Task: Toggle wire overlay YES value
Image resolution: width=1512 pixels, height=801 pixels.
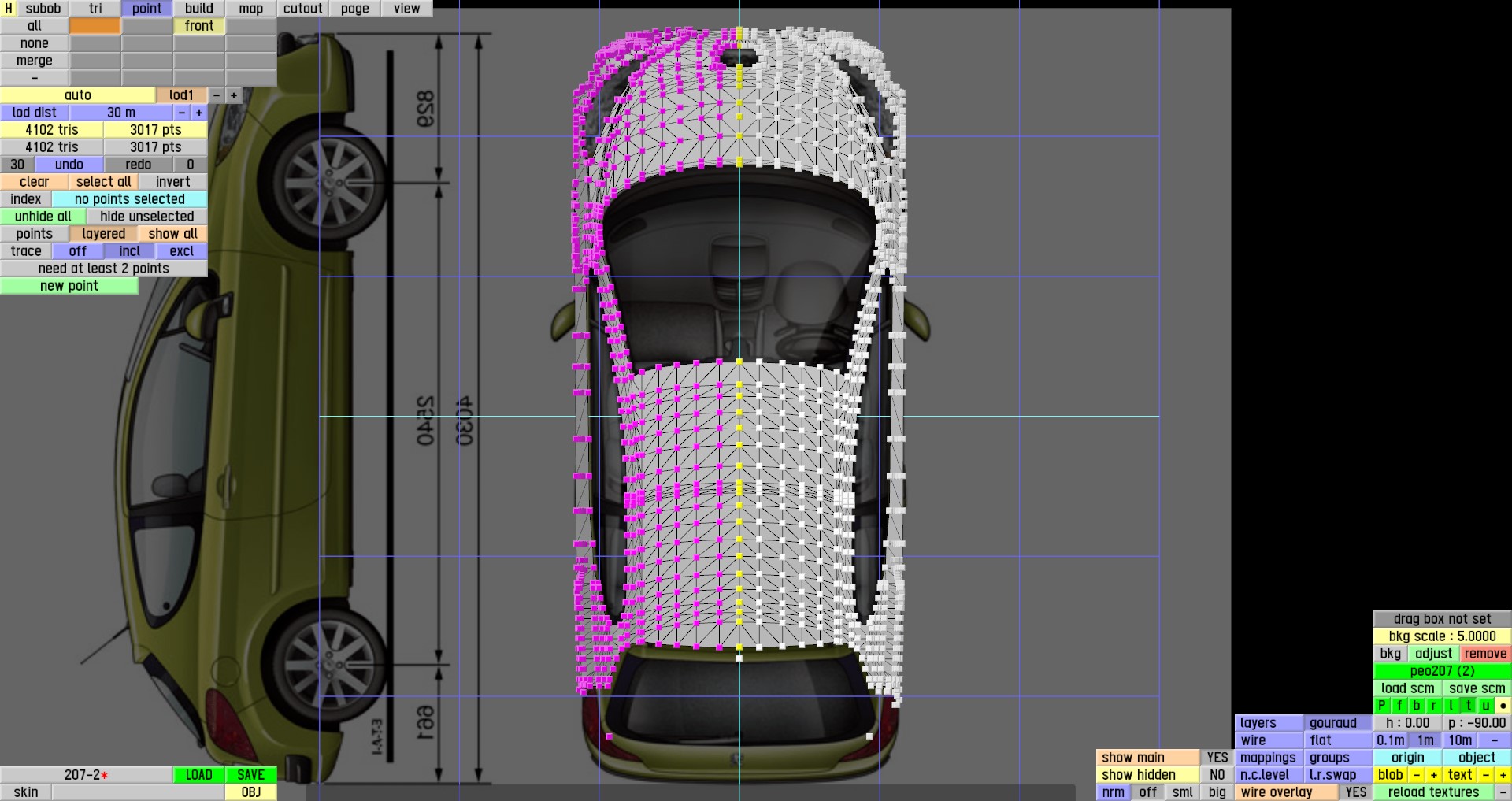Action: (1356, 792)
